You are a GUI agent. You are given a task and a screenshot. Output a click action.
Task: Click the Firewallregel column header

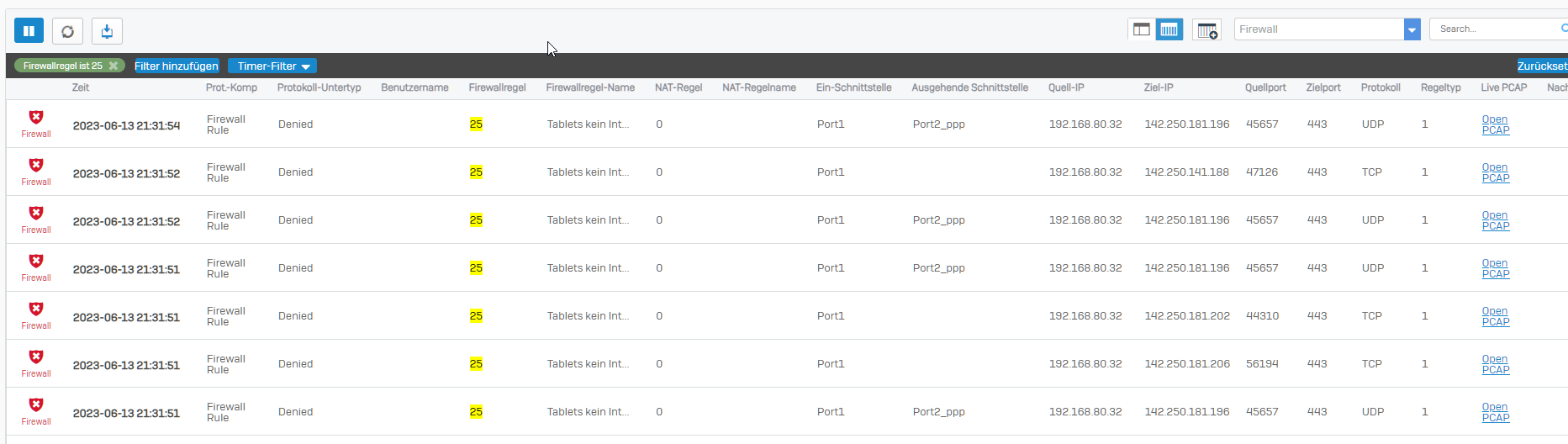tap(497, 87)
